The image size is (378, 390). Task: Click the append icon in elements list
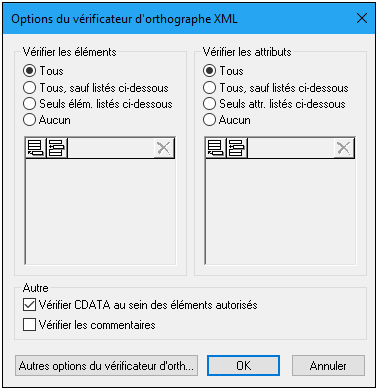[x=36, y=148]
